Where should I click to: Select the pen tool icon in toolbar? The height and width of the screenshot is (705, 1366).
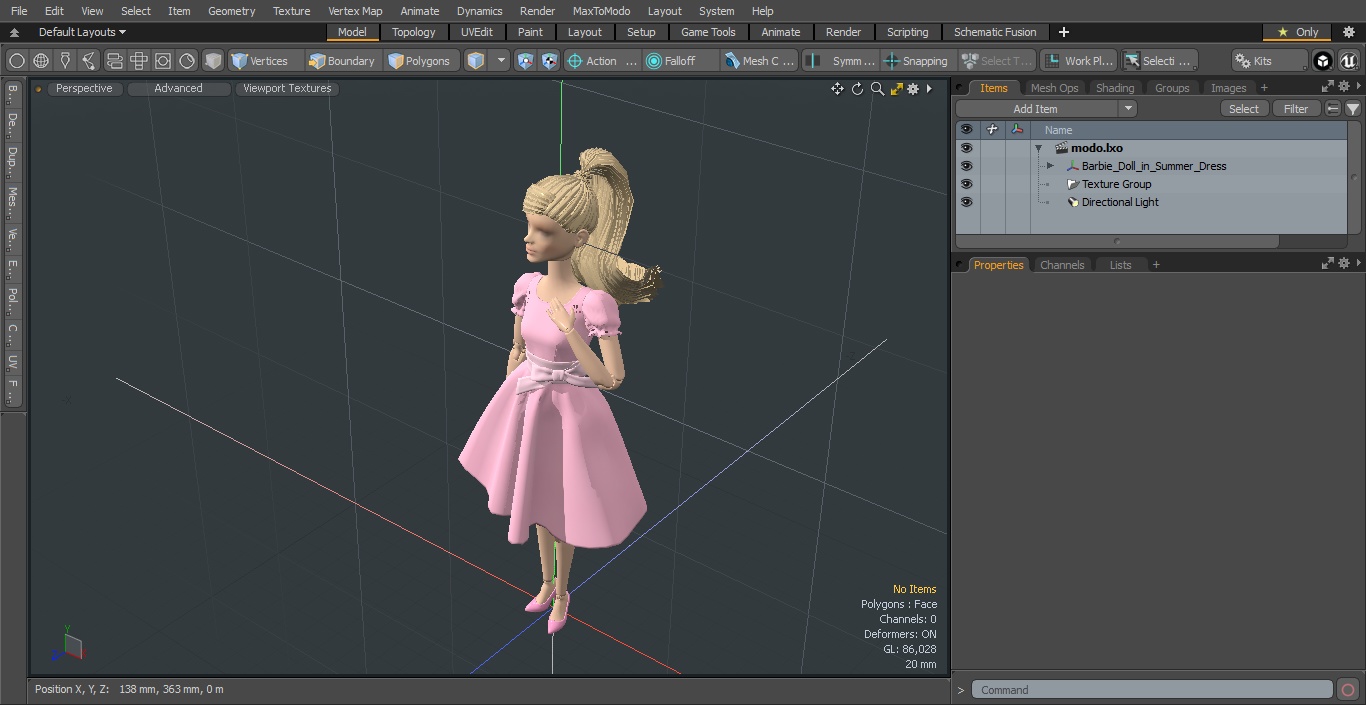[65, 61]
